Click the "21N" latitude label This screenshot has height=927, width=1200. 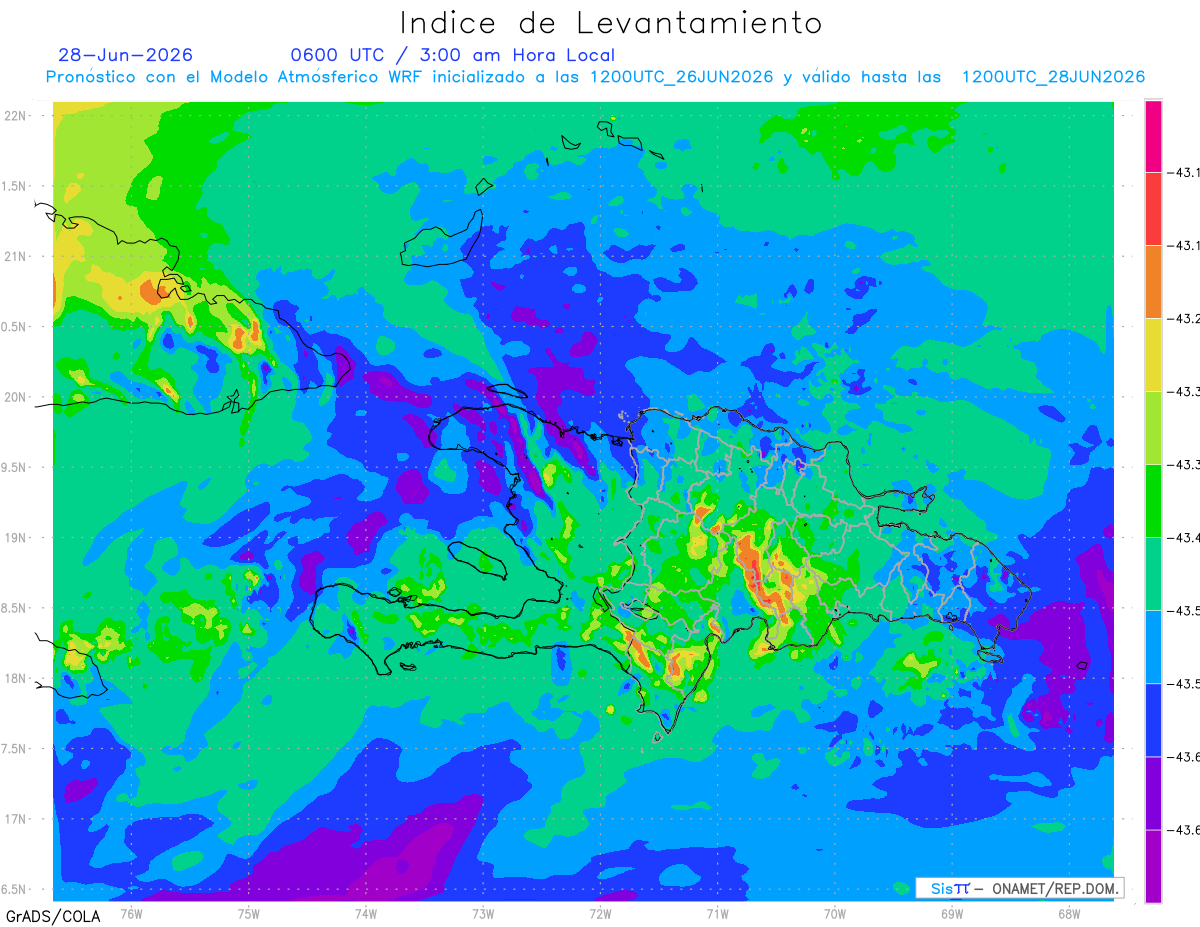tap(16, 257)
